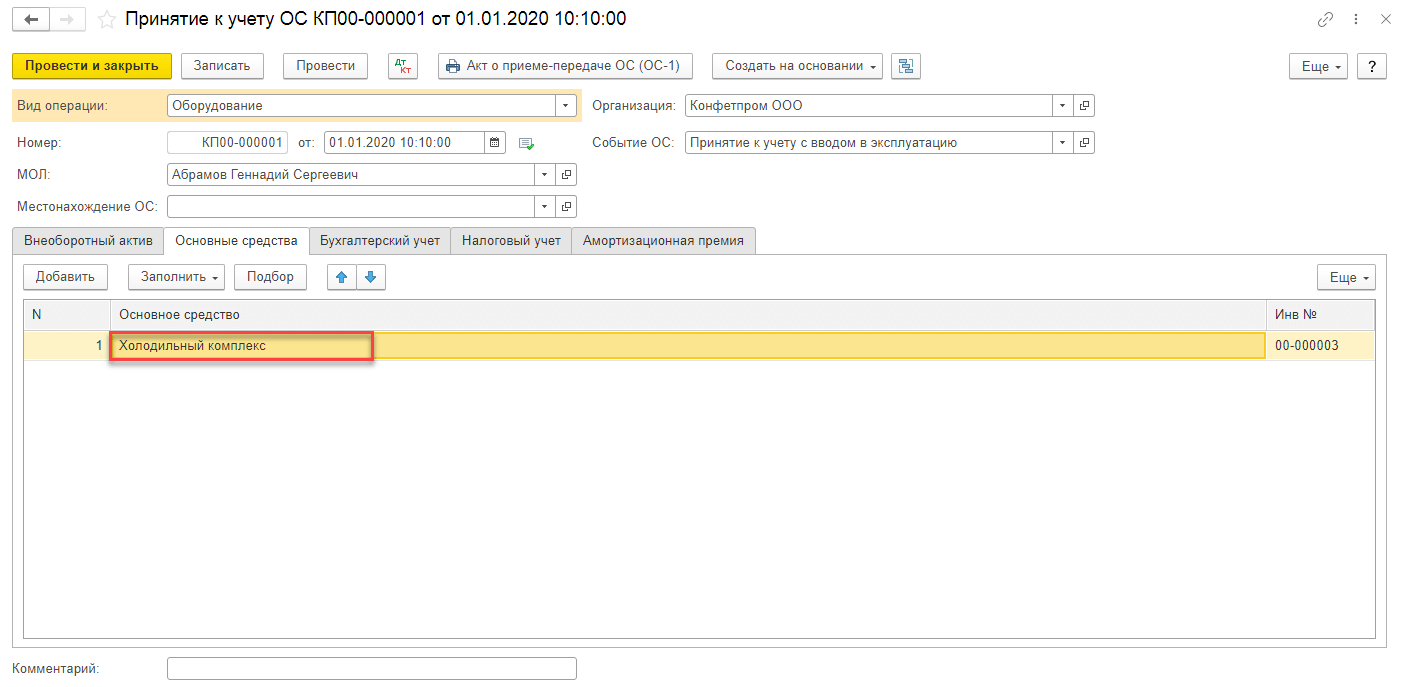Open calendar picker for document date

(495, 143)
